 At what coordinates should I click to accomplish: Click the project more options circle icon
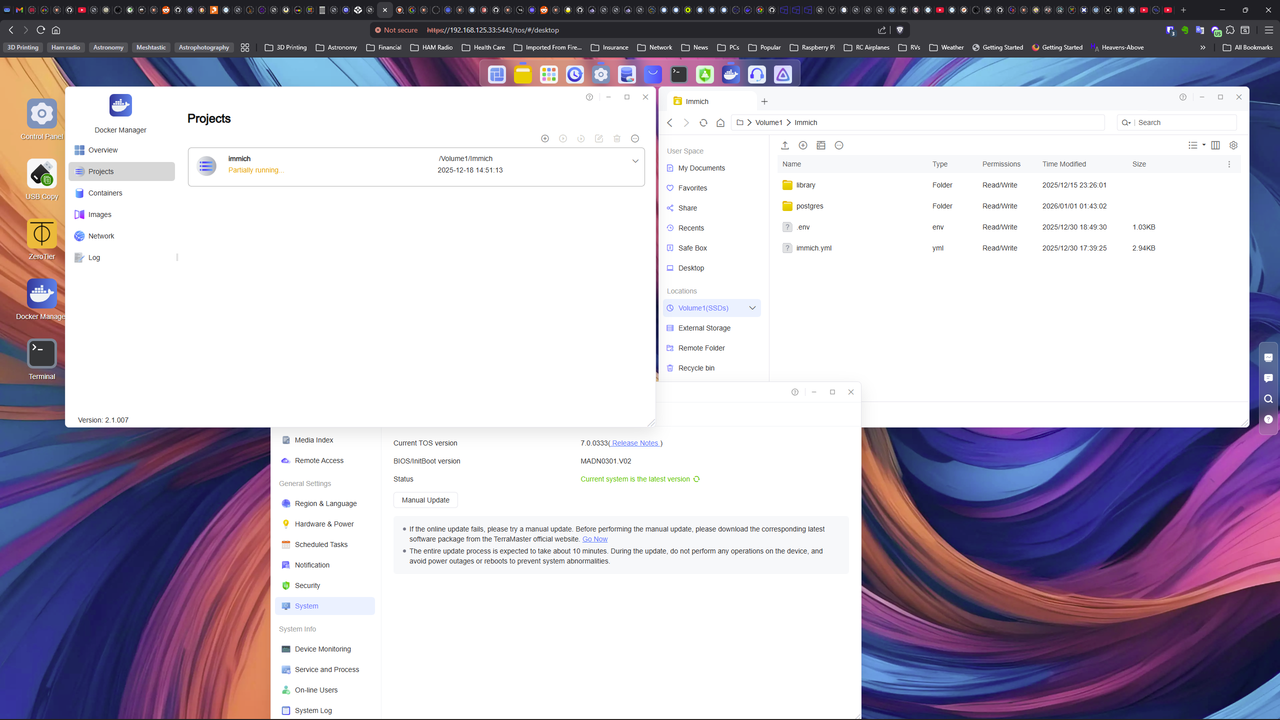(x=635, y=139)
